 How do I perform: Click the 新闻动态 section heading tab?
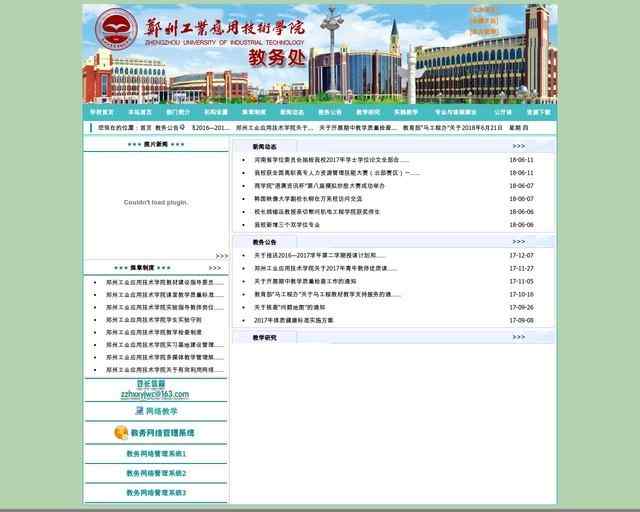[x=264, y=147]
